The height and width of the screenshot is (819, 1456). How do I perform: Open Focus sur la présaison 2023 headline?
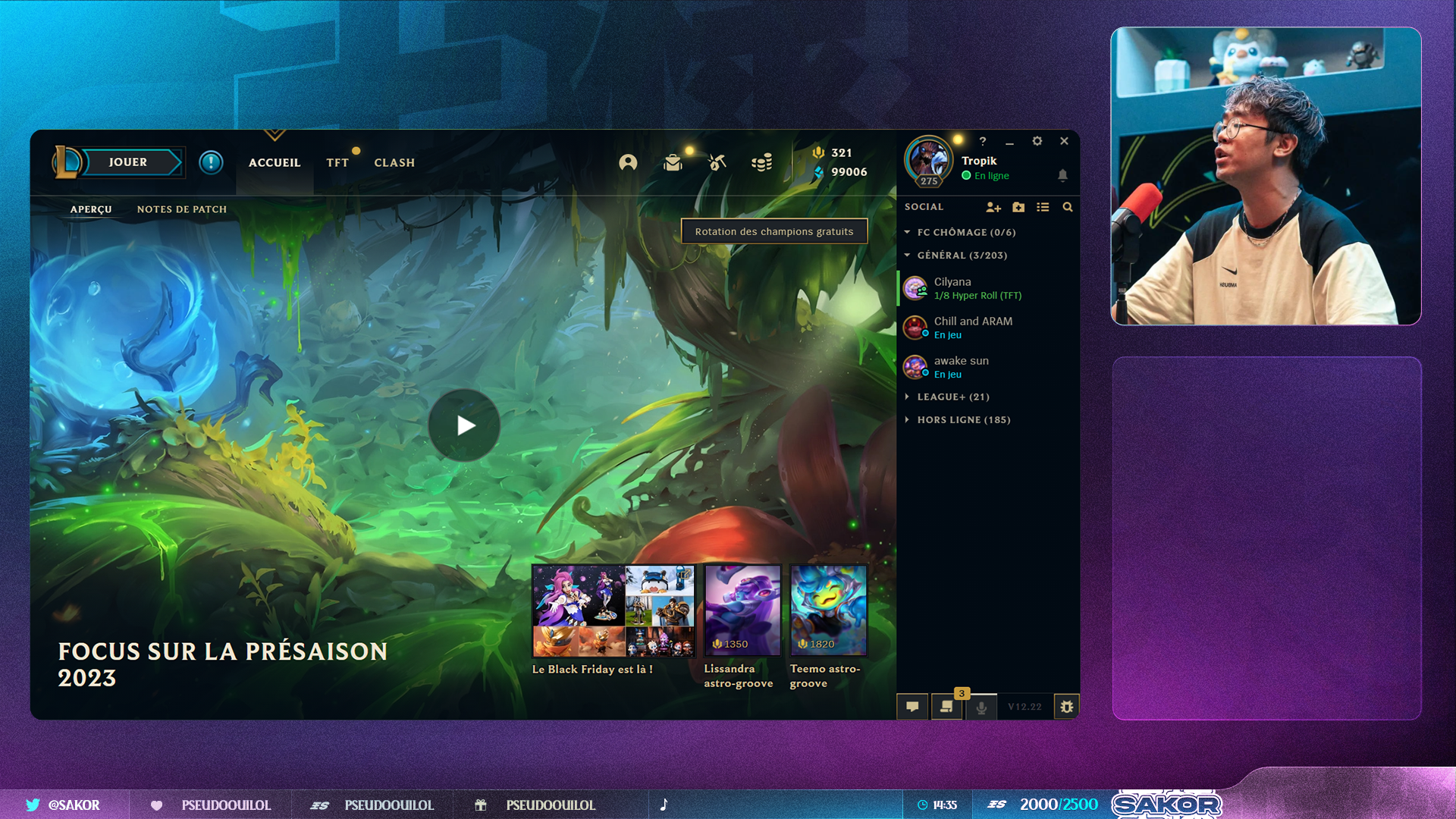coord(223,664)
